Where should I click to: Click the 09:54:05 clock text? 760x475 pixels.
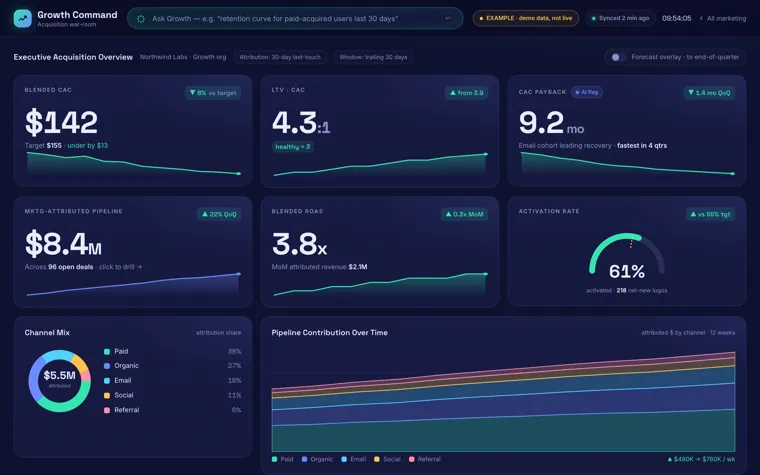pyautogui.click(x=676, y=18)
